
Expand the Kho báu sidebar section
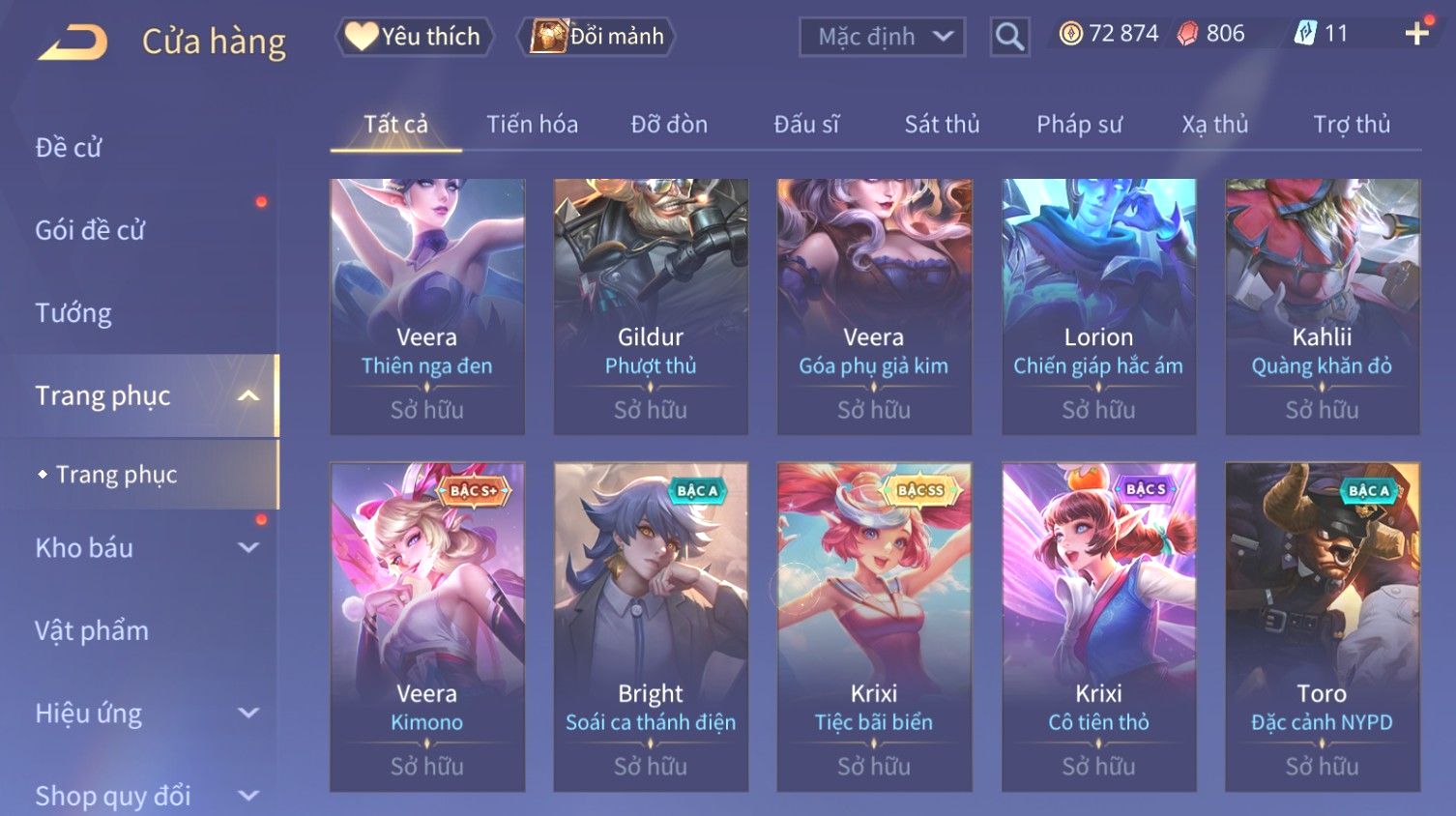(x=248, y=548)
